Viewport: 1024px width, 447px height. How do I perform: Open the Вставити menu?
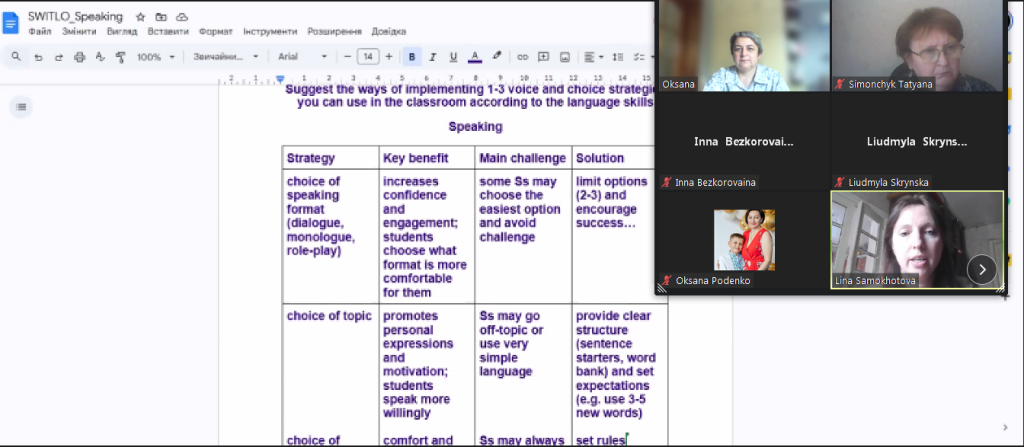[167, 32]
